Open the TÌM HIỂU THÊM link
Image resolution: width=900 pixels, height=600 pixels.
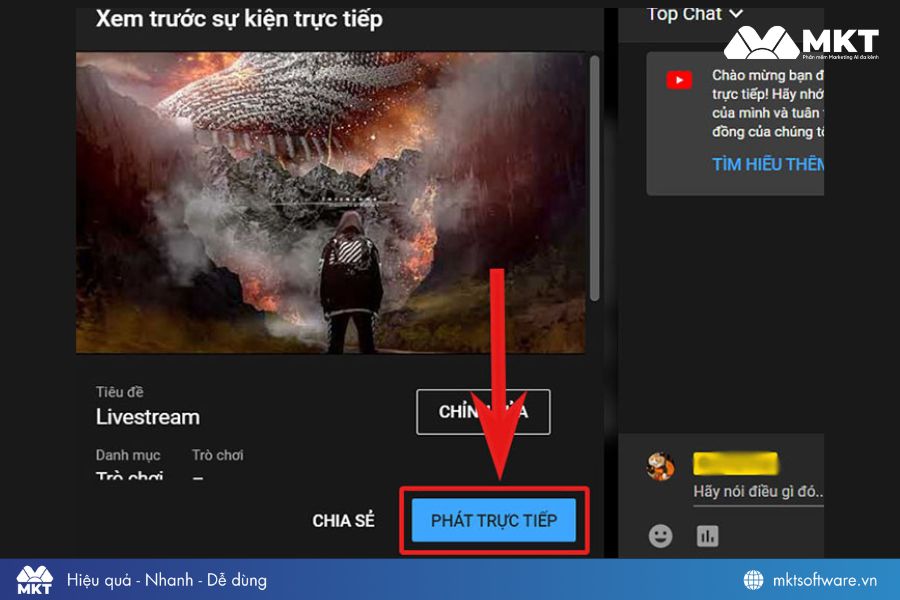[768, 165]
